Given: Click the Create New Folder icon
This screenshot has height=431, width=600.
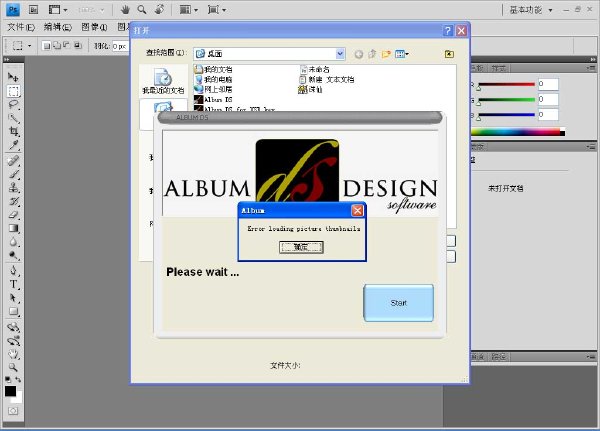Looking at the screenshot, I should point(386,54).
